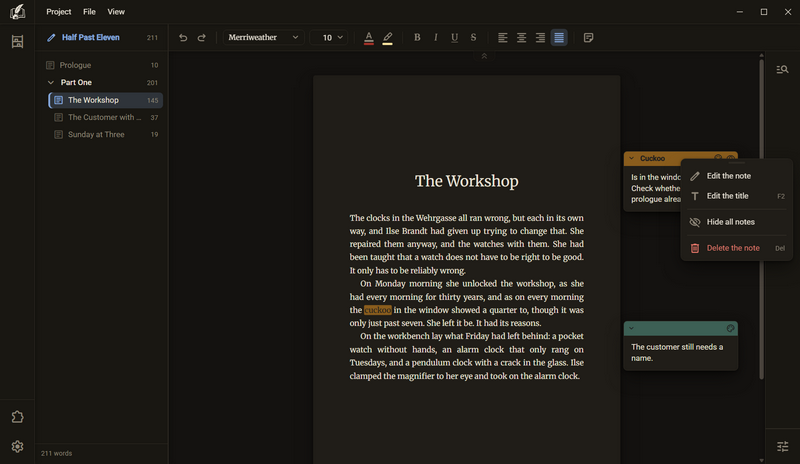800x464 pixels.
Task: Open The Customer with... chapter
Action: (106, 117)
